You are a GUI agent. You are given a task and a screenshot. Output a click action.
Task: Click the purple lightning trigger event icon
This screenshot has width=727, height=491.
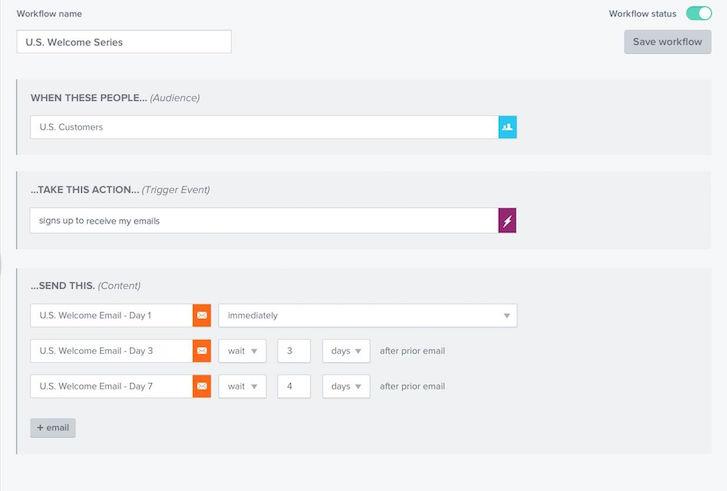point(507,221)
